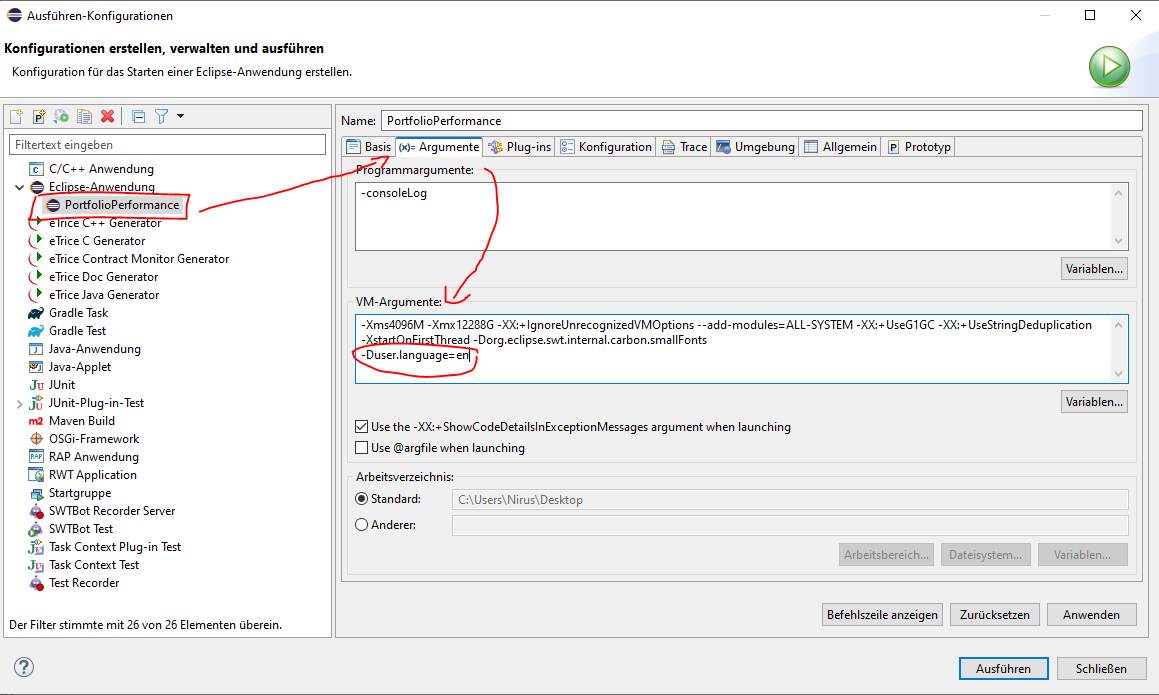Screen dimensions: 1159x695
Task: Open the filter options dropdown arrow
Action: [180, 117]
